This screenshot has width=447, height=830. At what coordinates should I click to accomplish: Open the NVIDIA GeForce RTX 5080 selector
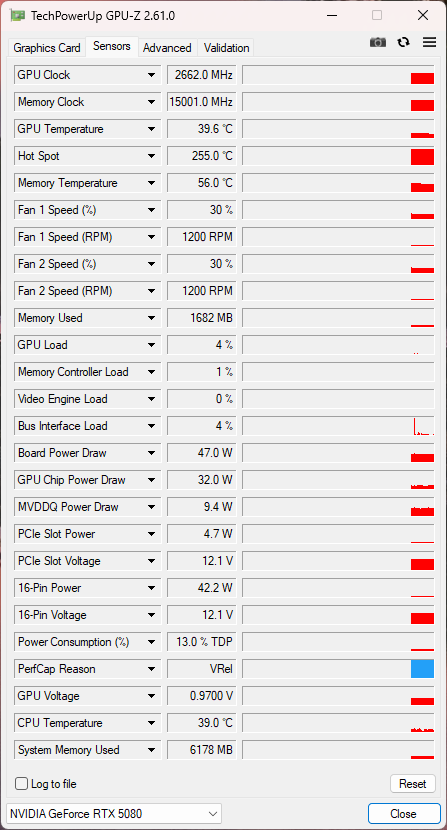pos(113,814)
